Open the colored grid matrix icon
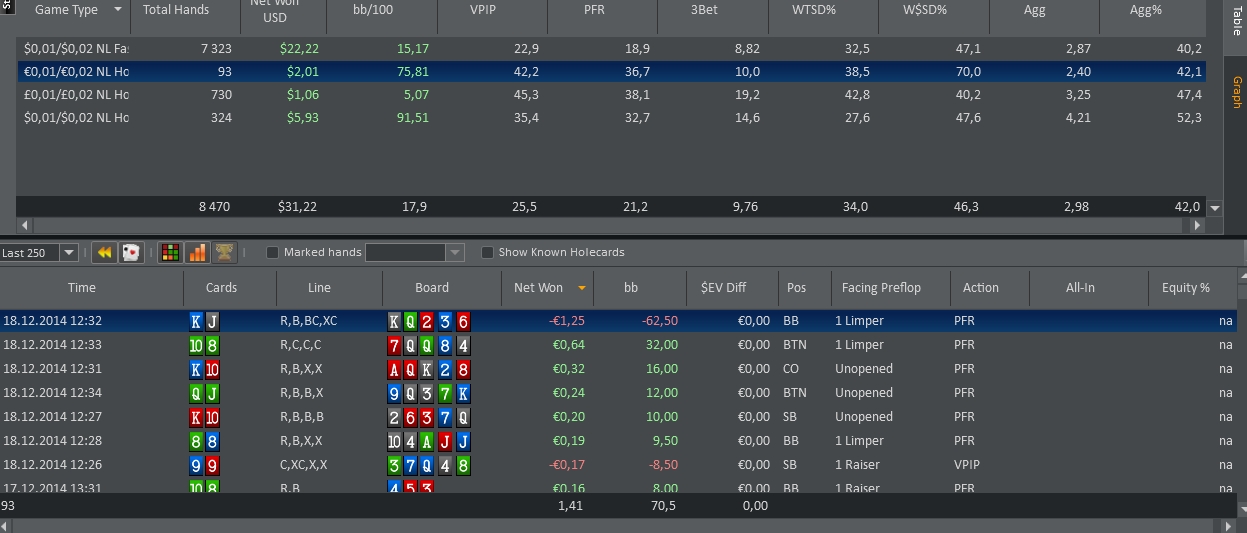Screen dimensions: 1247x533 (x=171, y=253)
